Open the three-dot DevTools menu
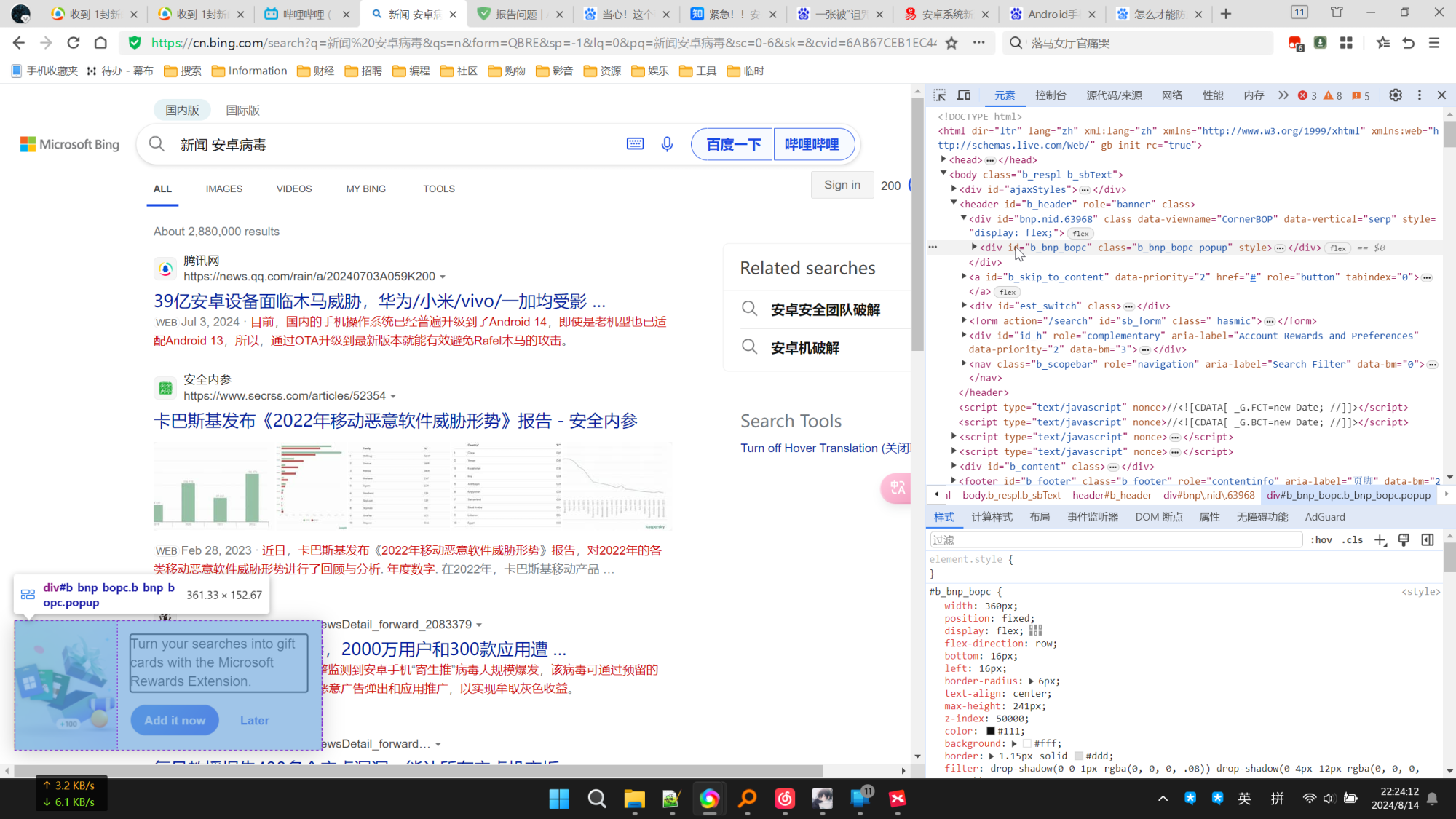The width and height of the screenshot is (1456, 819). point(1419,95)
